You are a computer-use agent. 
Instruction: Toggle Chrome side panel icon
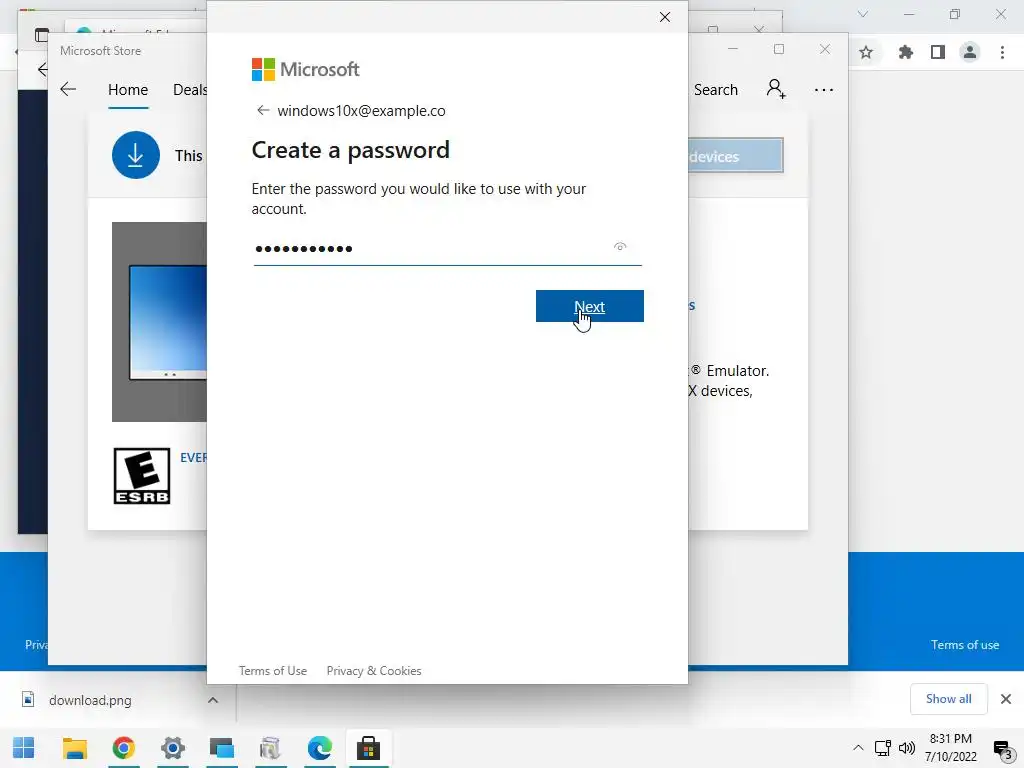pyautogui.click(x=938, y=52)
